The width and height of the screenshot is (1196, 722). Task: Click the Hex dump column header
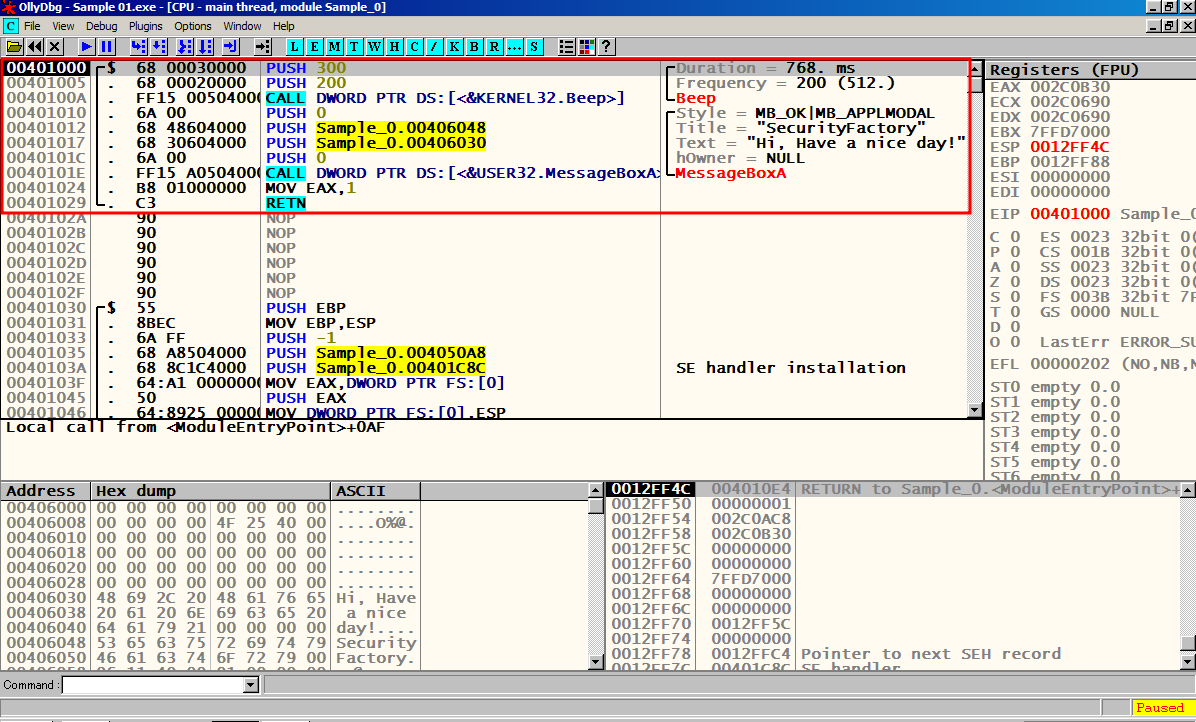211,491
